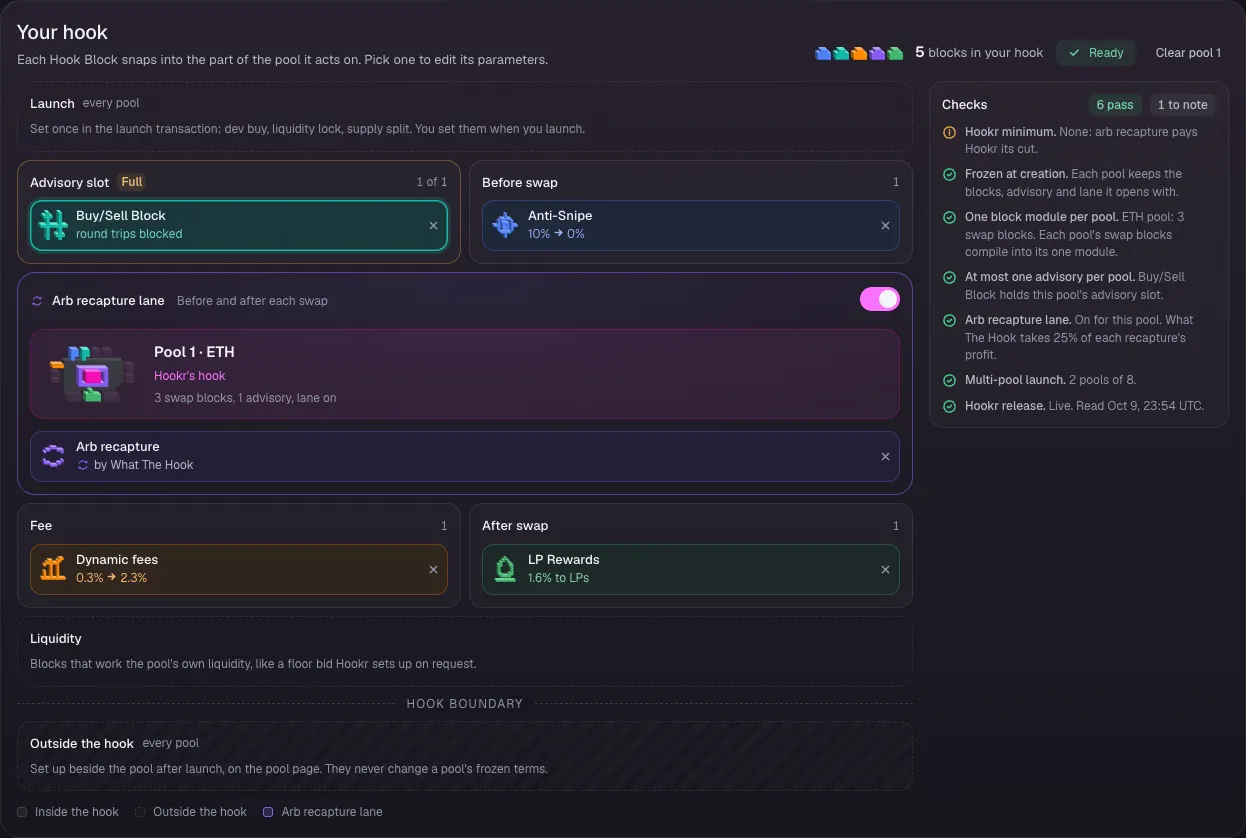Click the Hookr release check icon
Image resolution: width=1246 pixels, height=838 pixels.
click(x=949, y=406)
